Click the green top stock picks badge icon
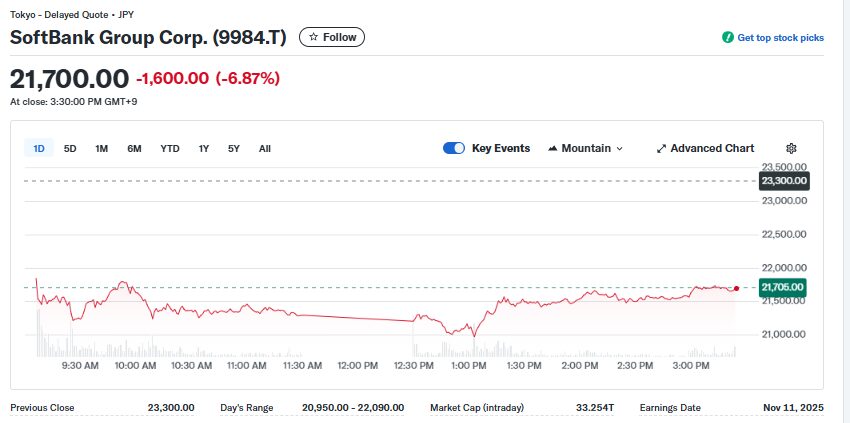Screen dimensions: 850x423 point(728,37)
